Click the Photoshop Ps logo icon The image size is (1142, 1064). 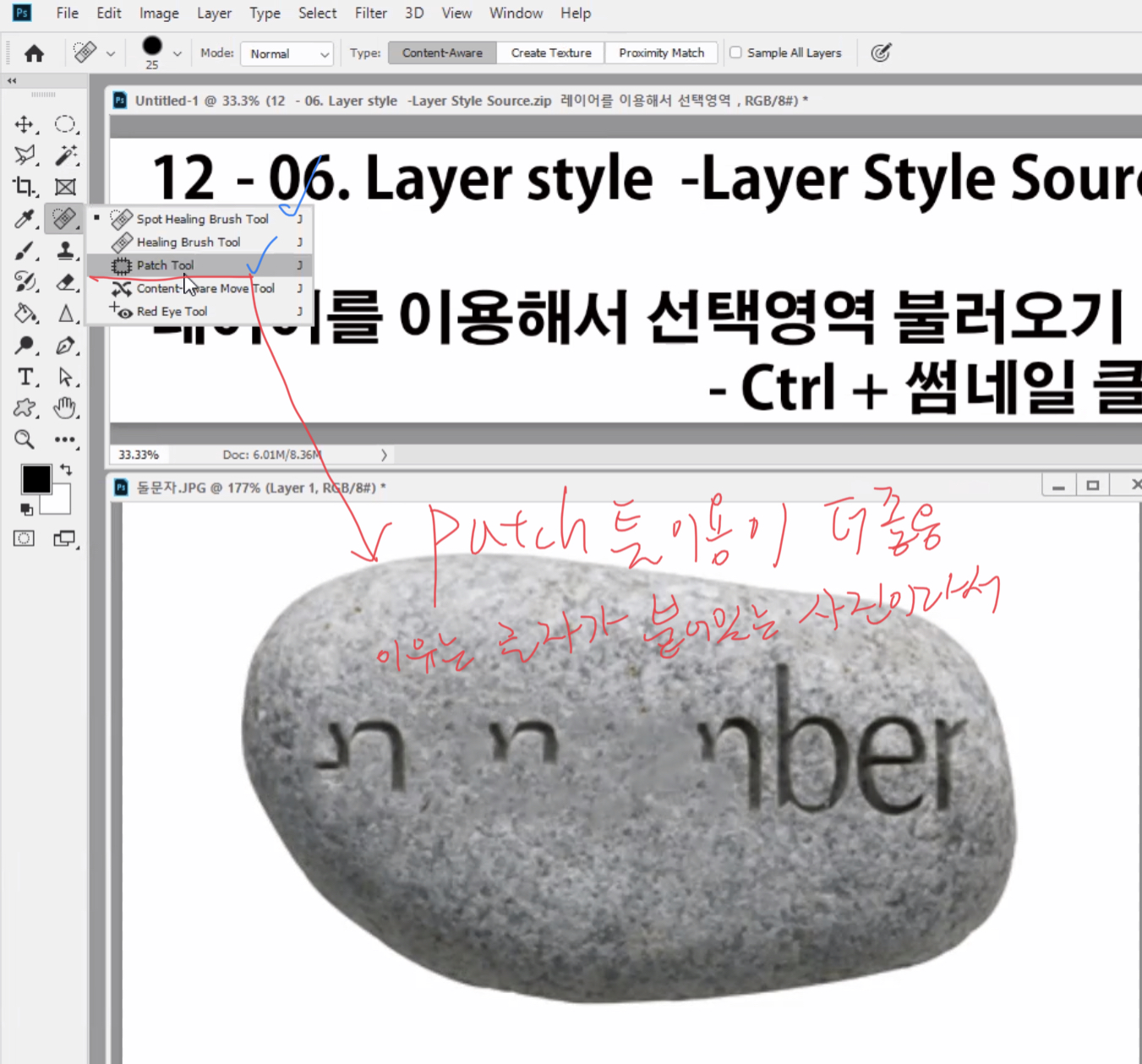(x=22, y=13)
